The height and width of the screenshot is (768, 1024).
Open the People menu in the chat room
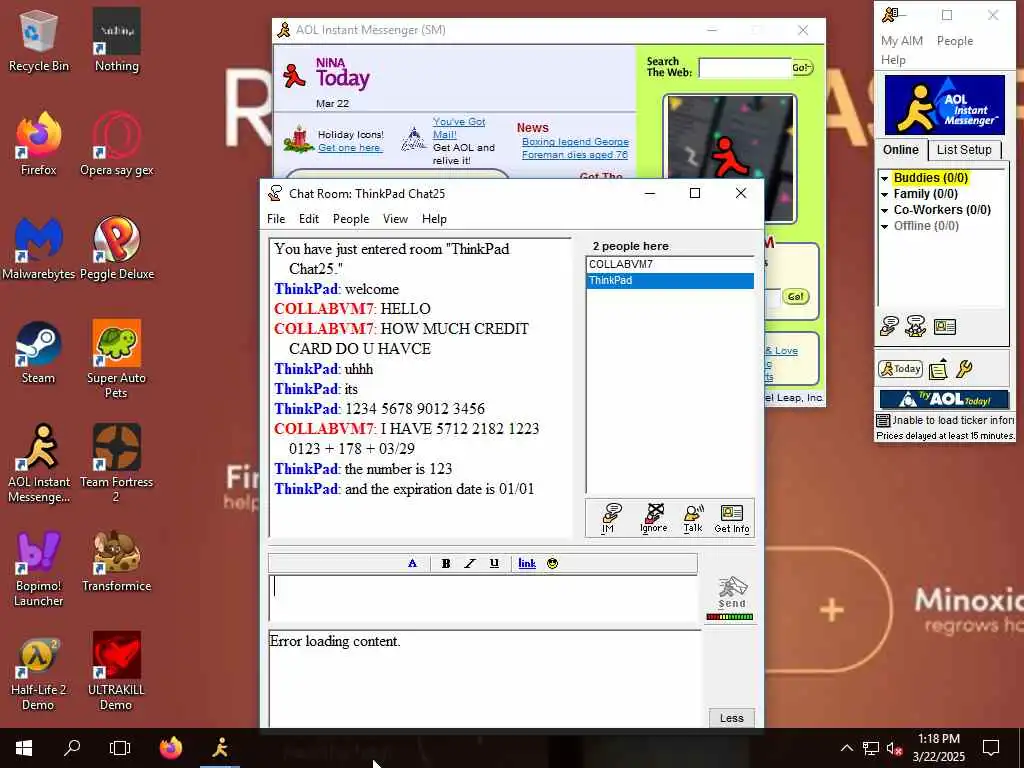coord(351,219)
